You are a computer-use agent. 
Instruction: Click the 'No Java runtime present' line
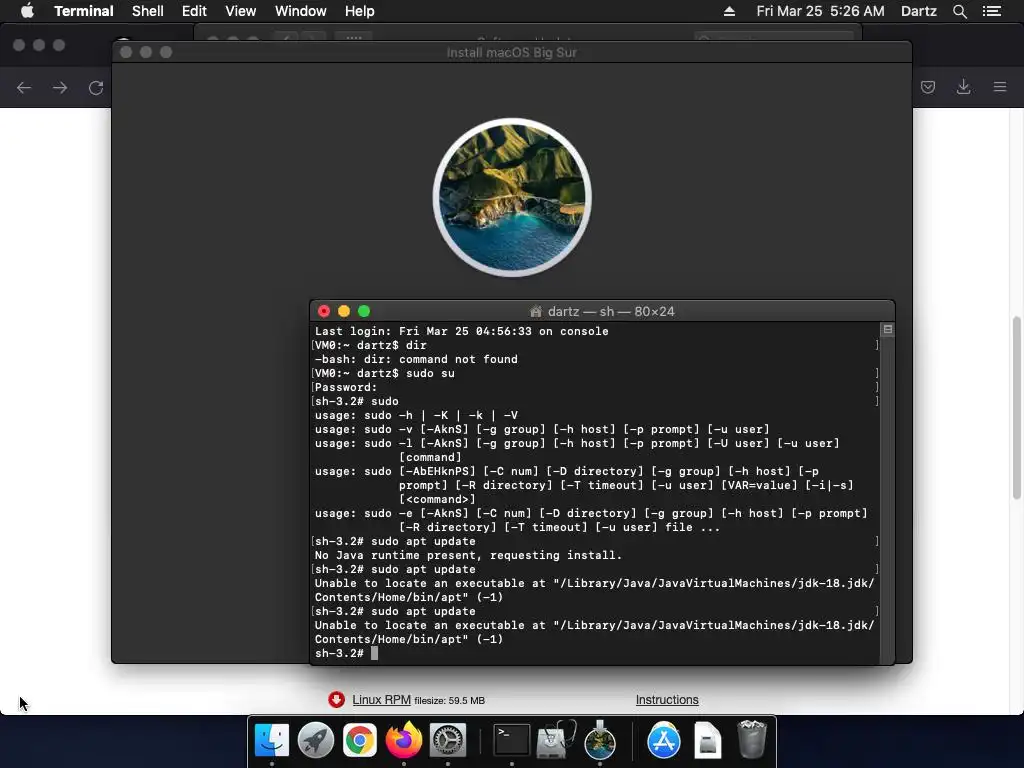[x=468, y=555]
